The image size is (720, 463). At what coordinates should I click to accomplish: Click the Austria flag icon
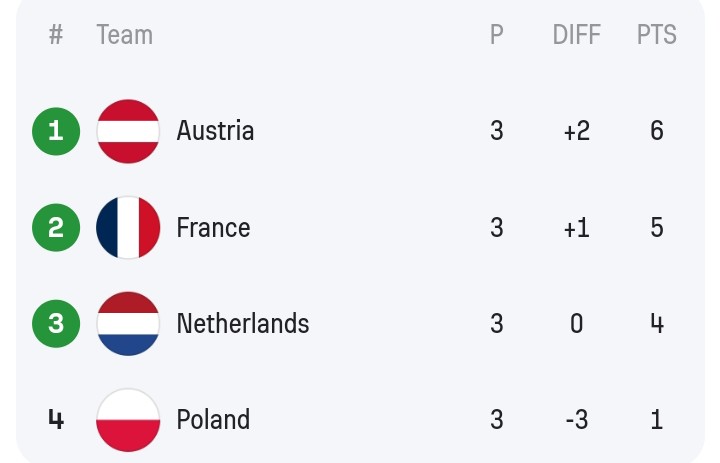click(128, 131)
